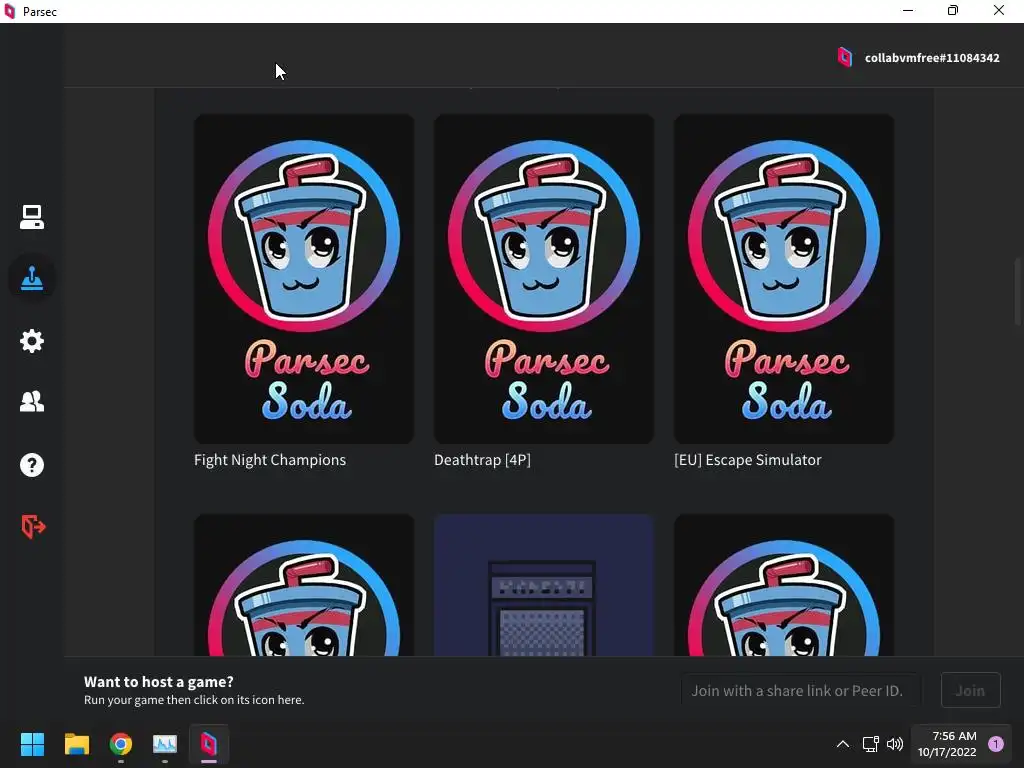Open the Fight Night Champions thumbnail
Screen dimensions: 1024x768
tap(304, 279)
